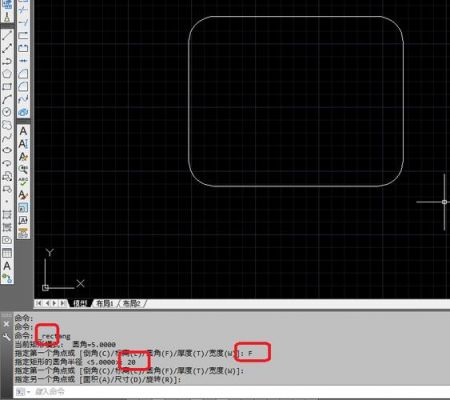Viewport: 450px width, 400px height.
Task: Select the Explode tool
Action: tap(23, 112)
